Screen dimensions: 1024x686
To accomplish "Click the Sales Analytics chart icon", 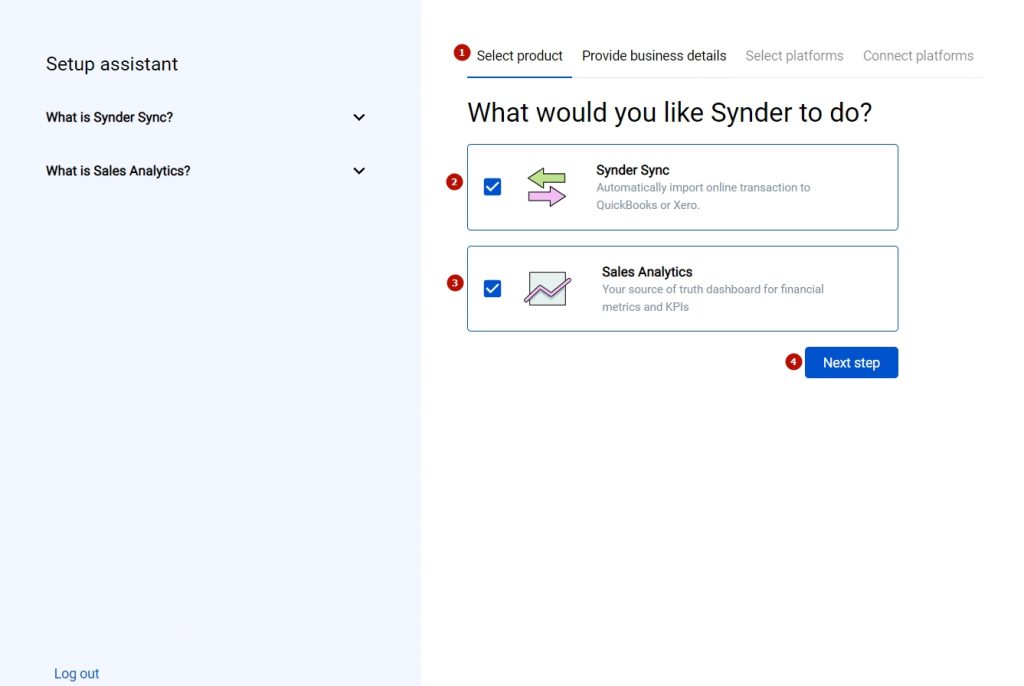I will pyautogui.click(x=547, y=289).
